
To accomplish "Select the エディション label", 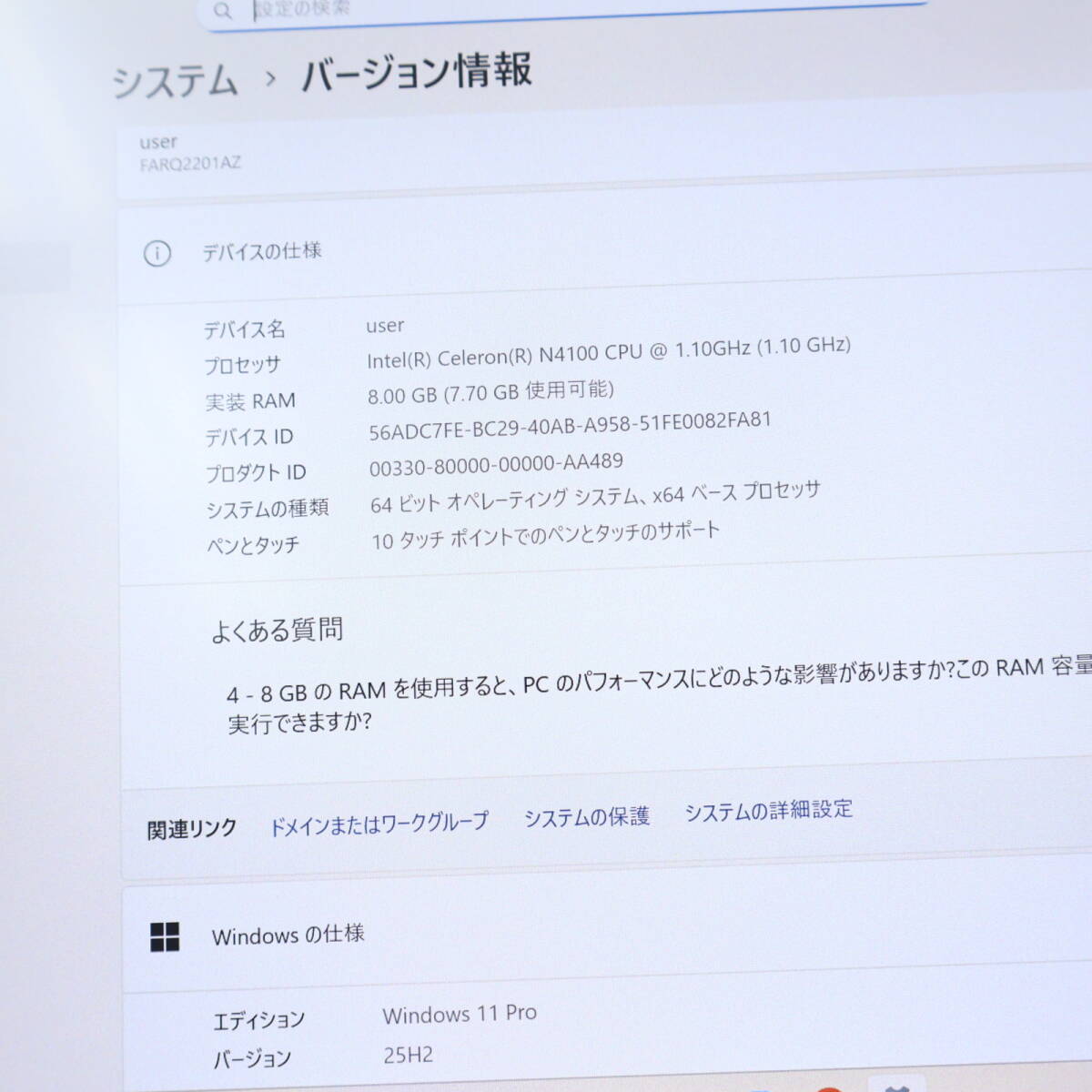I will 258,1021.
